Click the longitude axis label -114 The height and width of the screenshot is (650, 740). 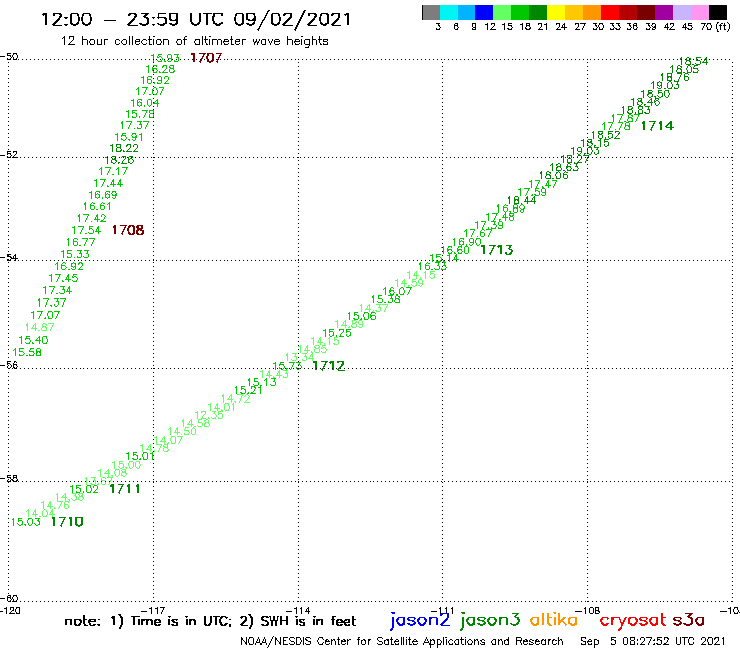[300, 611]
